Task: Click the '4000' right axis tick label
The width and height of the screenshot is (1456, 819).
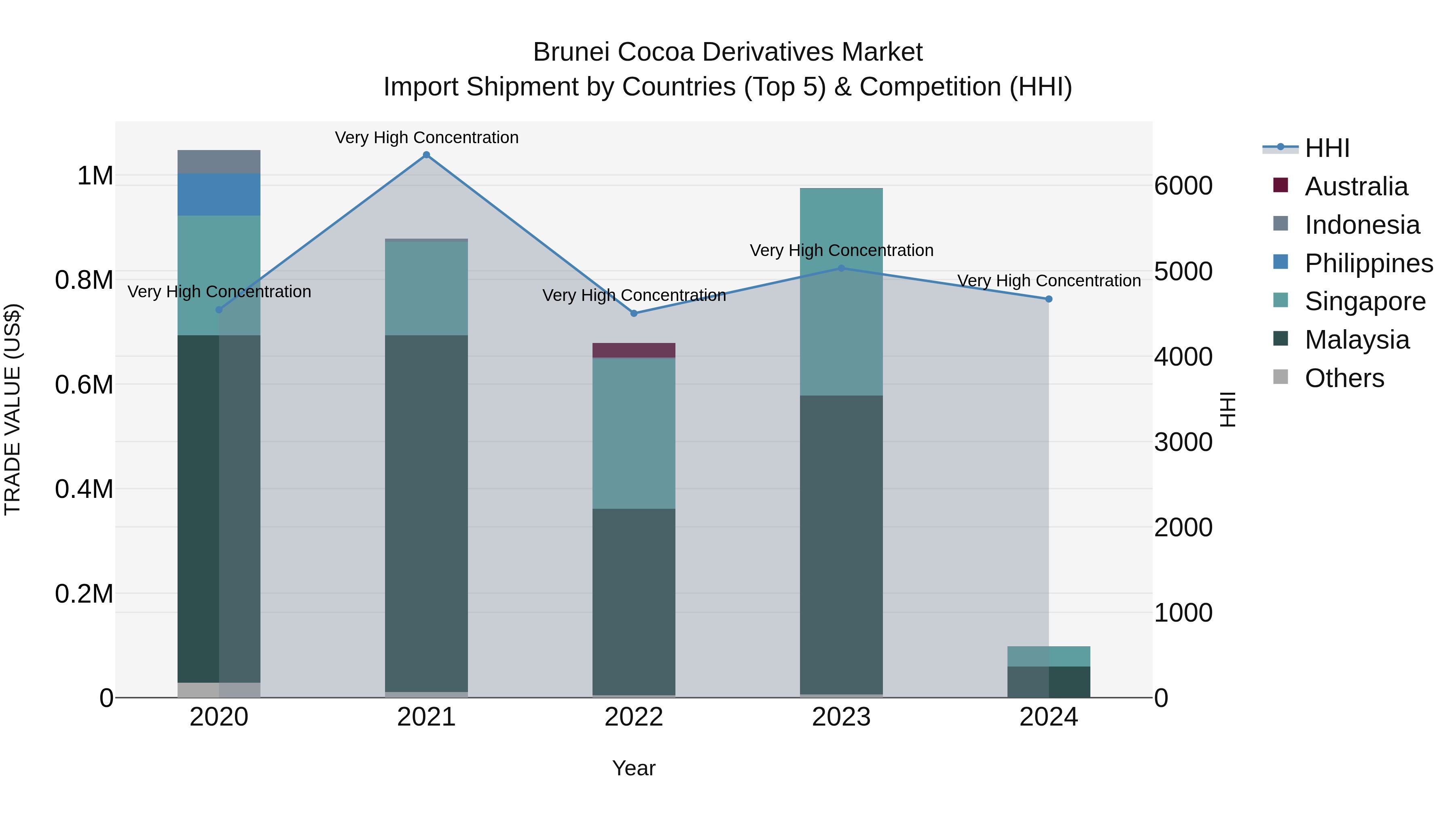Action: click(1183, 357)
